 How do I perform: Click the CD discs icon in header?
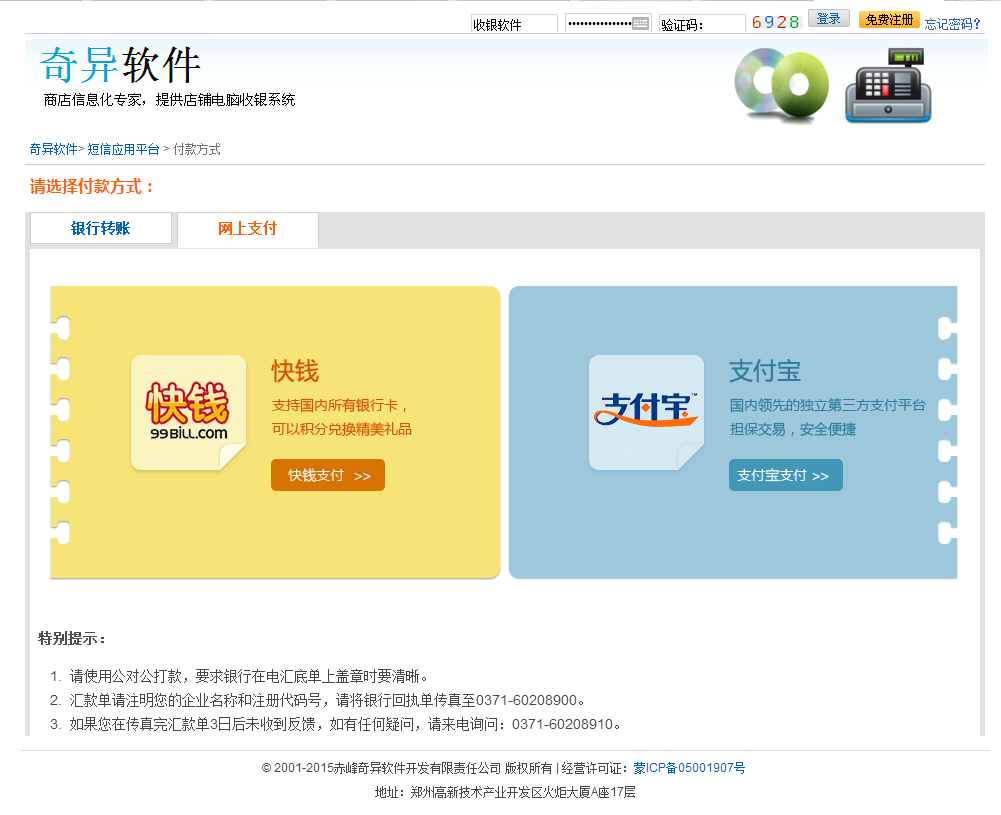(781, 84)
